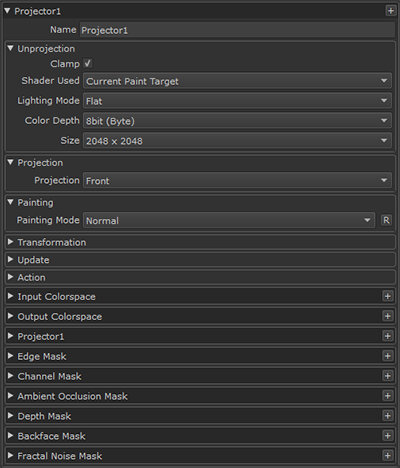Screen dimensions: 400x468
Task: Collapse the Unprojection section
Action: point(10,49)
